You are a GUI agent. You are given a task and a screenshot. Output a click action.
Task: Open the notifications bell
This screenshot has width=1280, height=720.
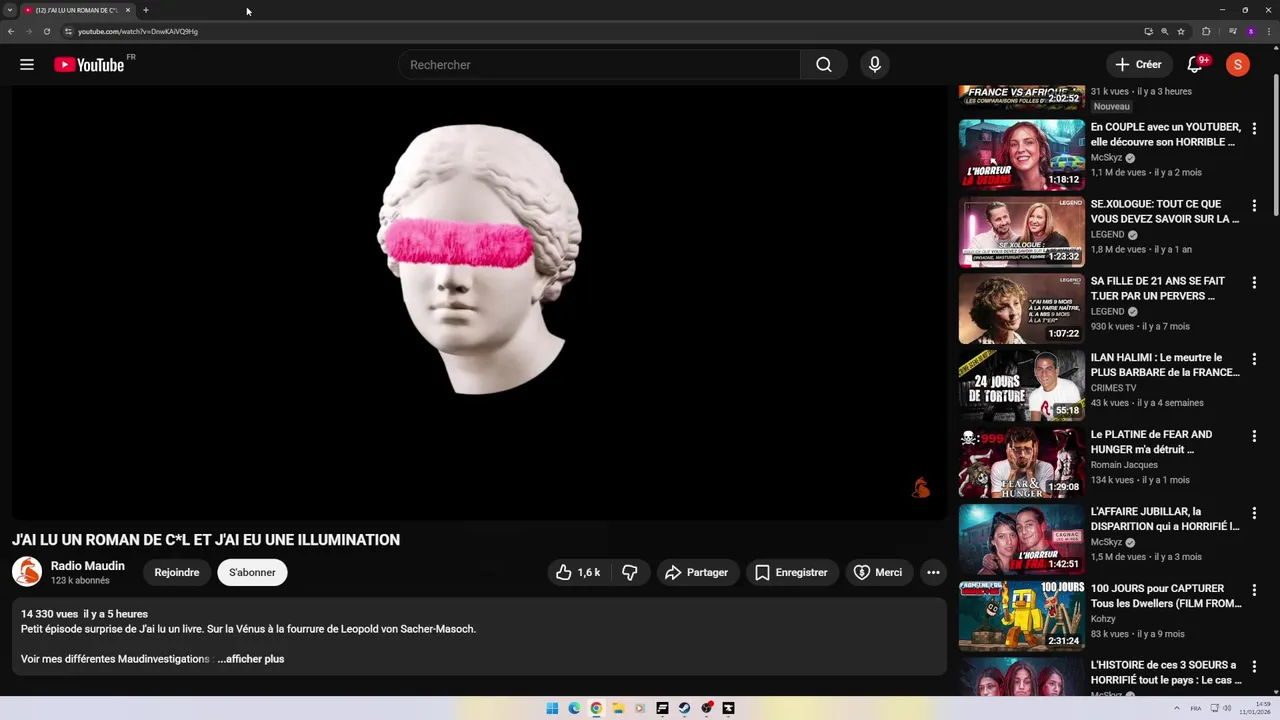(x=1194, y=65)
